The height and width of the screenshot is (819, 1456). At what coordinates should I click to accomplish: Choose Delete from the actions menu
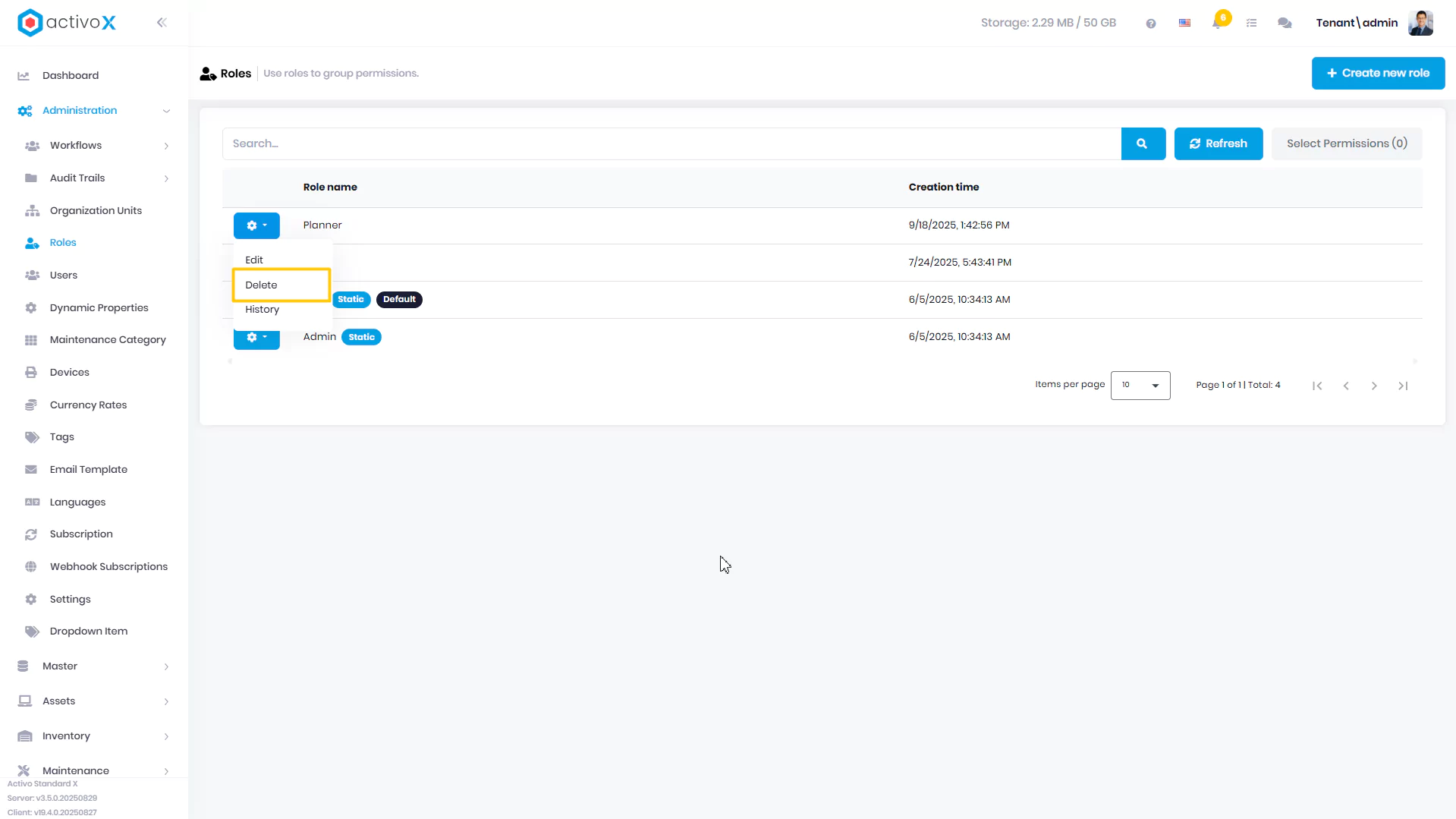tap(281, 285)
